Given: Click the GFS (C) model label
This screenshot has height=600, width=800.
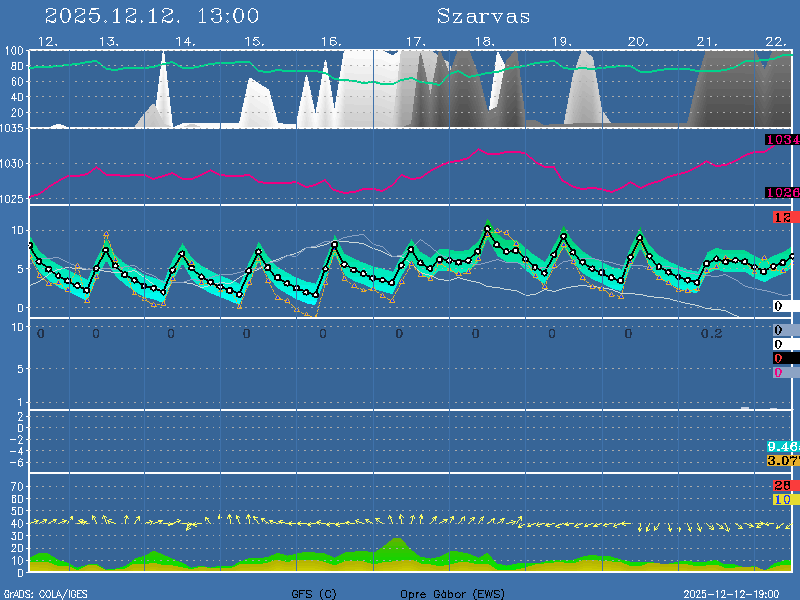Looking at the screenshot, I should click(x=314, y=593).
